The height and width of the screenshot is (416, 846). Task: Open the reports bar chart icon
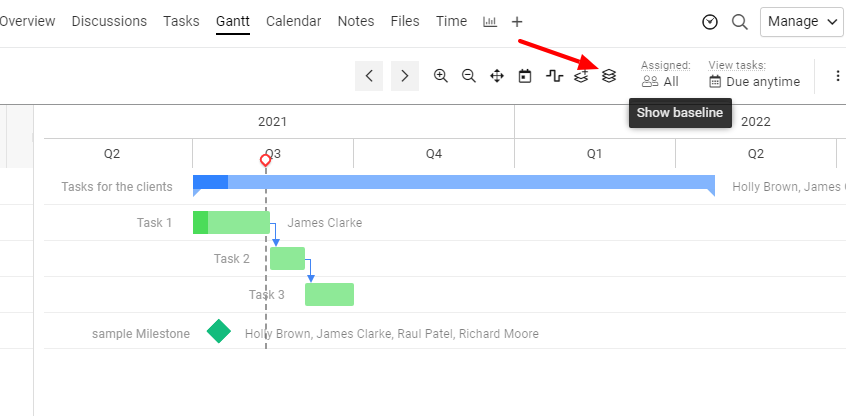[x=490, y=22]
